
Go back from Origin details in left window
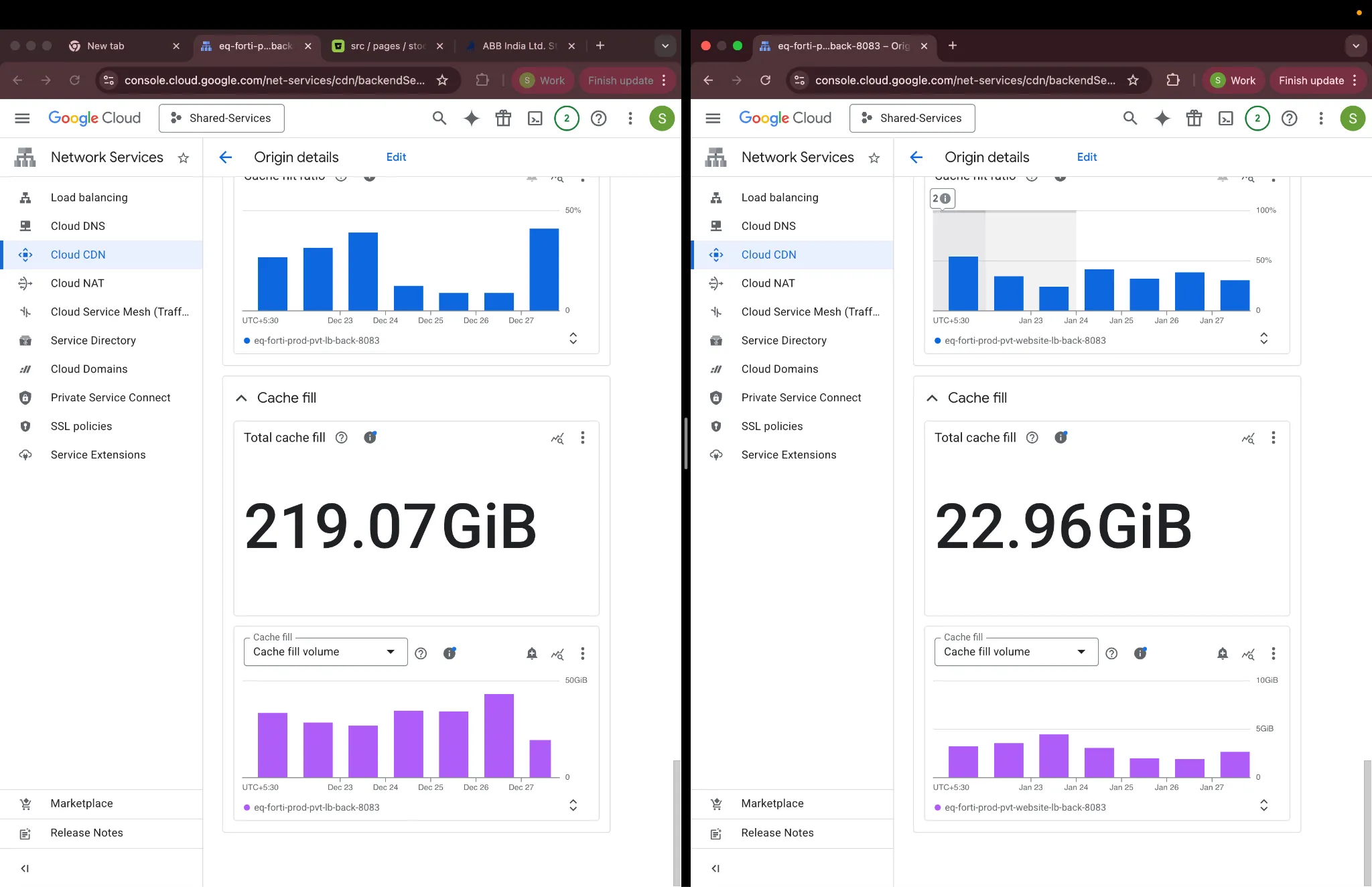click(226, 157)
